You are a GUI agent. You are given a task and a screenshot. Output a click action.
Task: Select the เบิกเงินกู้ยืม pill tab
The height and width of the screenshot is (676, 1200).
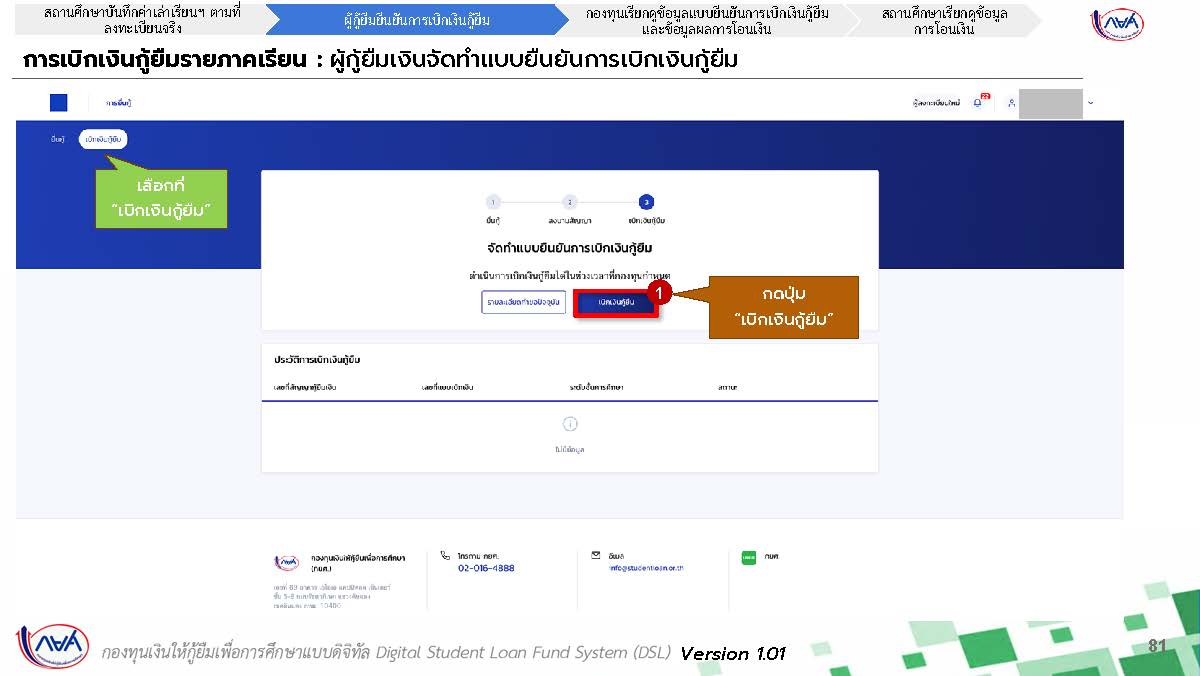(104, 140)
